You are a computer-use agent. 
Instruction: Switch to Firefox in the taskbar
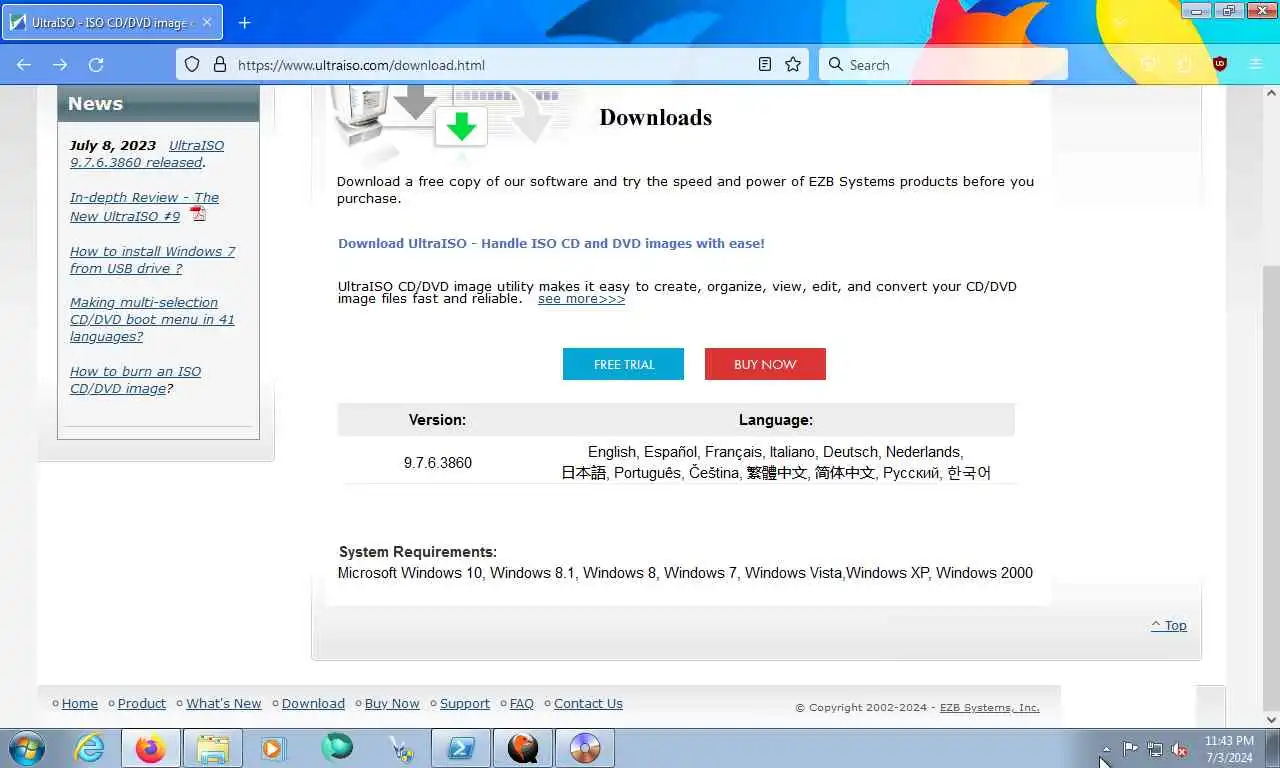[x=151, y=748]
